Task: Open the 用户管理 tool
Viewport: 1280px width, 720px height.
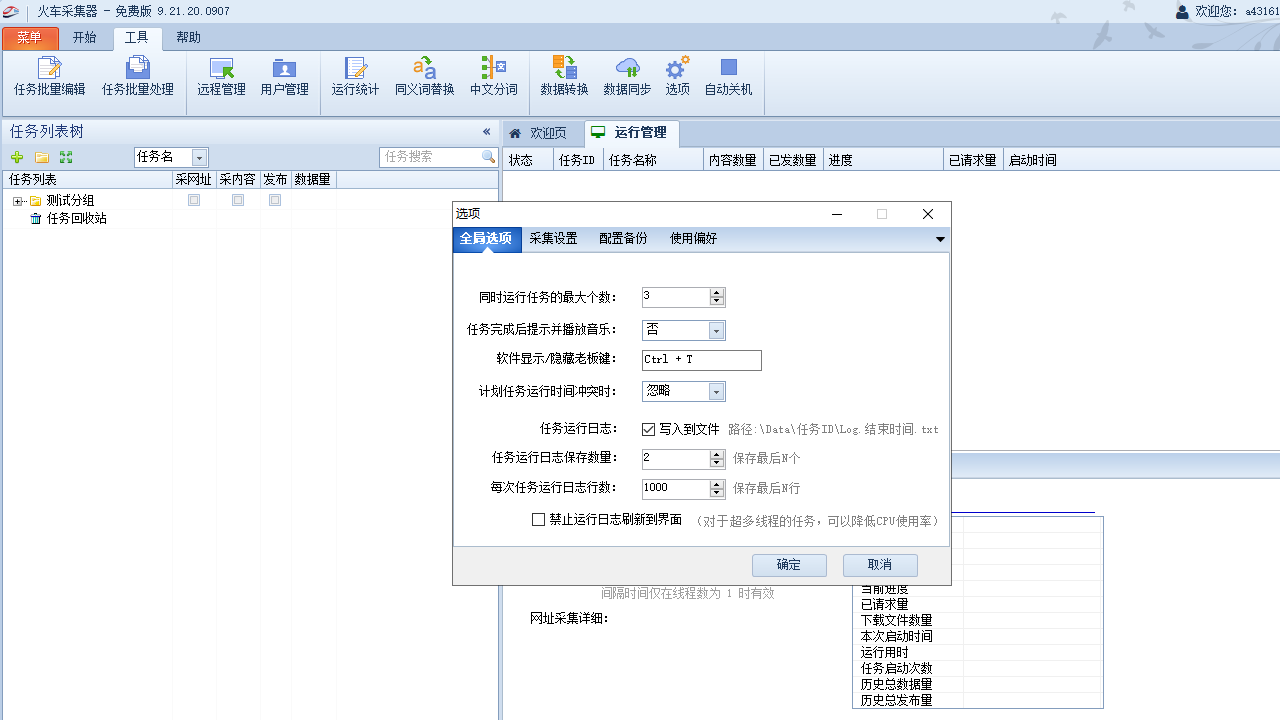Action: pyautogui.click(x=284, y=77)
